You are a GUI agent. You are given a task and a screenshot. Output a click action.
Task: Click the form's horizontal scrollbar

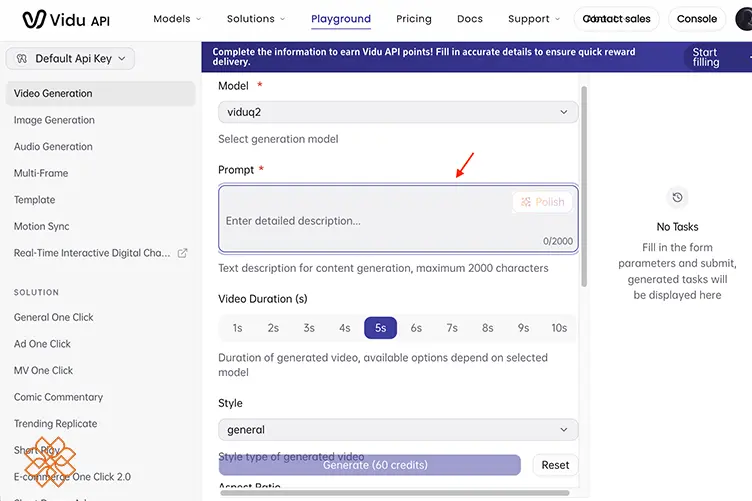point(395,493)
